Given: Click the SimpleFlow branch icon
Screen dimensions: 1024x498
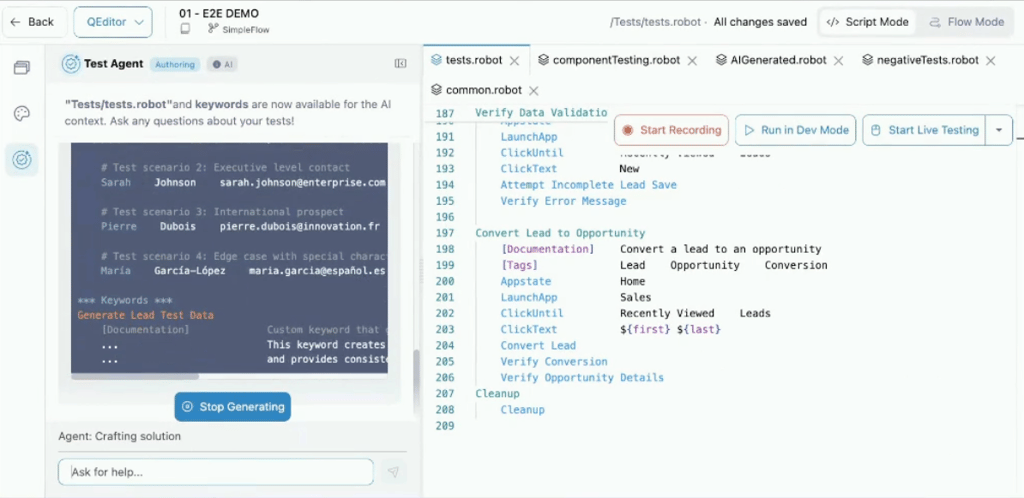Looking at the screenshot, I should coord(213,29).
